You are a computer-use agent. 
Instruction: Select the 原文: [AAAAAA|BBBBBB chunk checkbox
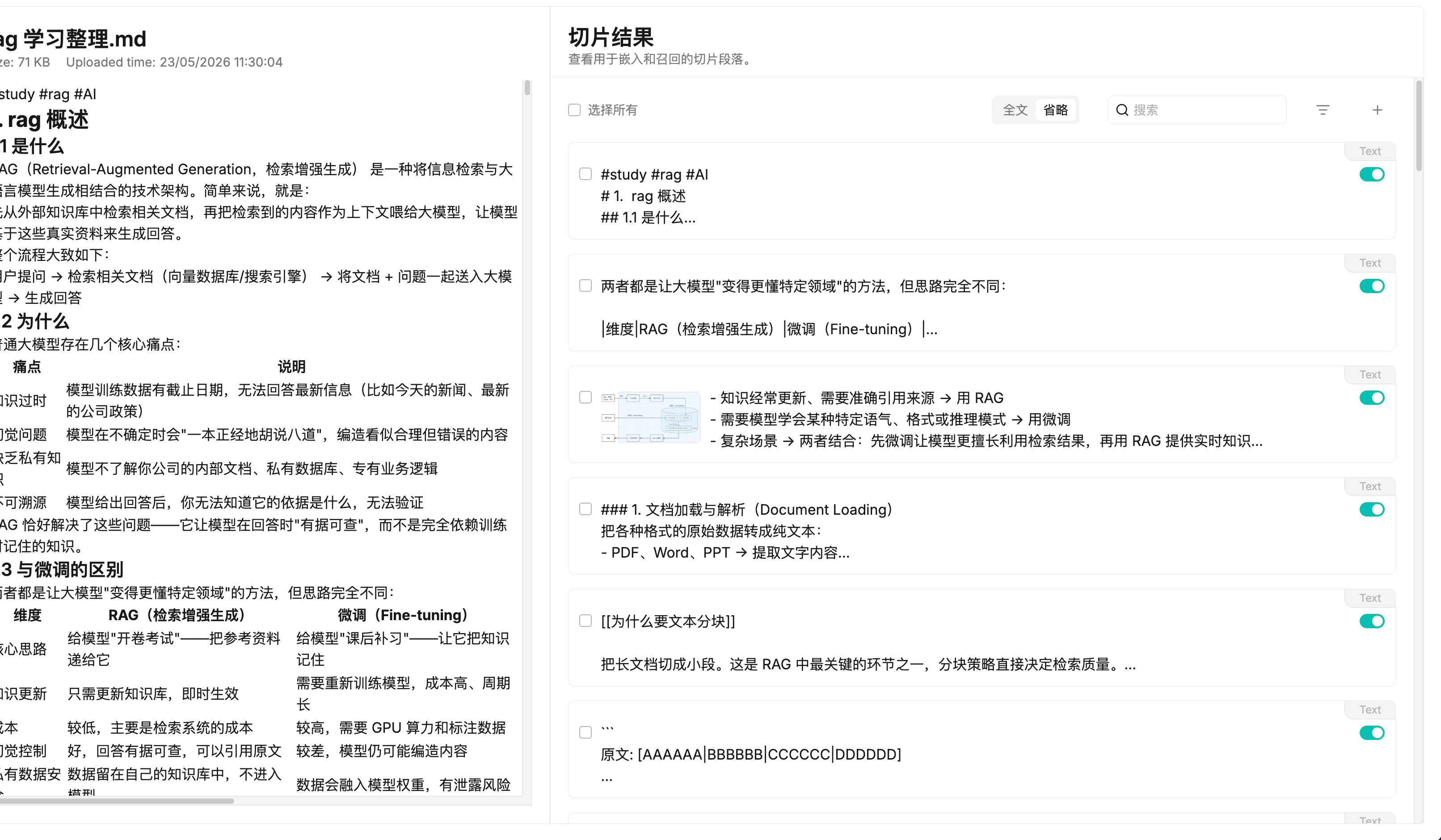pos(586,732)
